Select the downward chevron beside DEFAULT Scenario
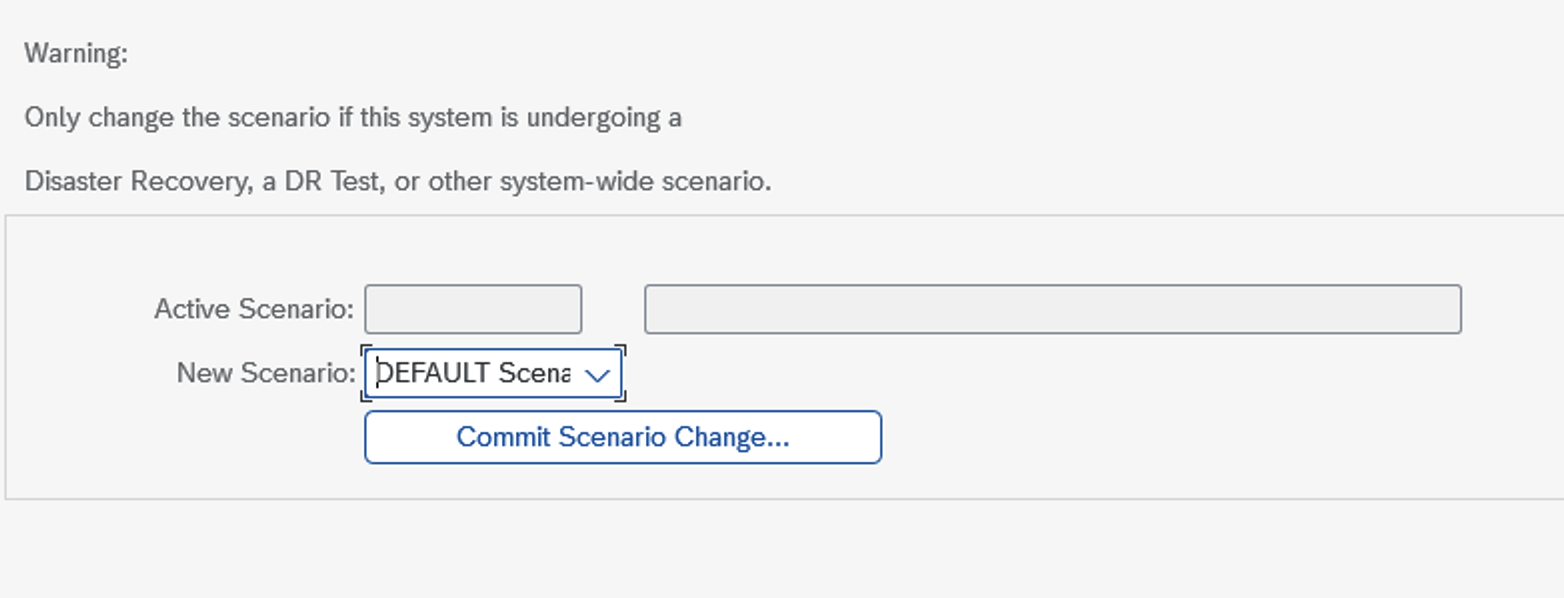 coord(598,373)
